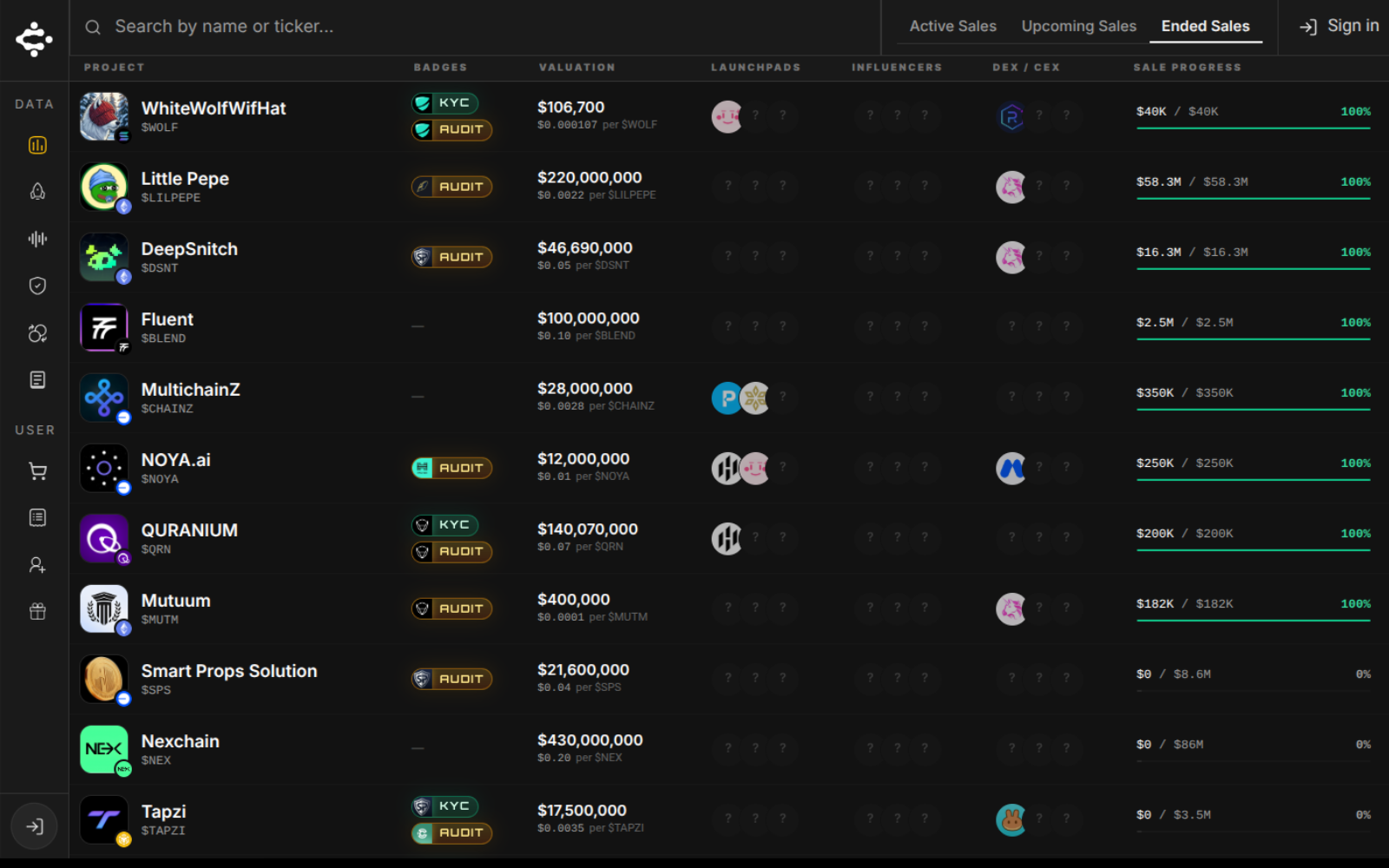Expand the sidebar with the arrow button
This screenshot has width=1389, height=868.
(35, 826)
